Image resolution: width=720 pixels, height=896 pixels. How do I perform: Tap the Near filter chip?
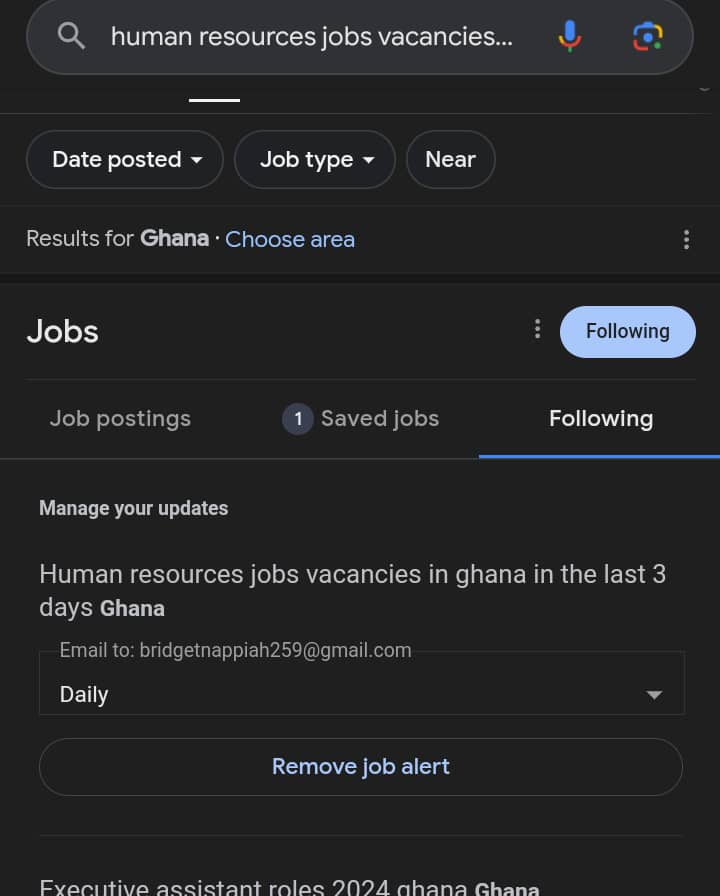(x=450, y=160)
